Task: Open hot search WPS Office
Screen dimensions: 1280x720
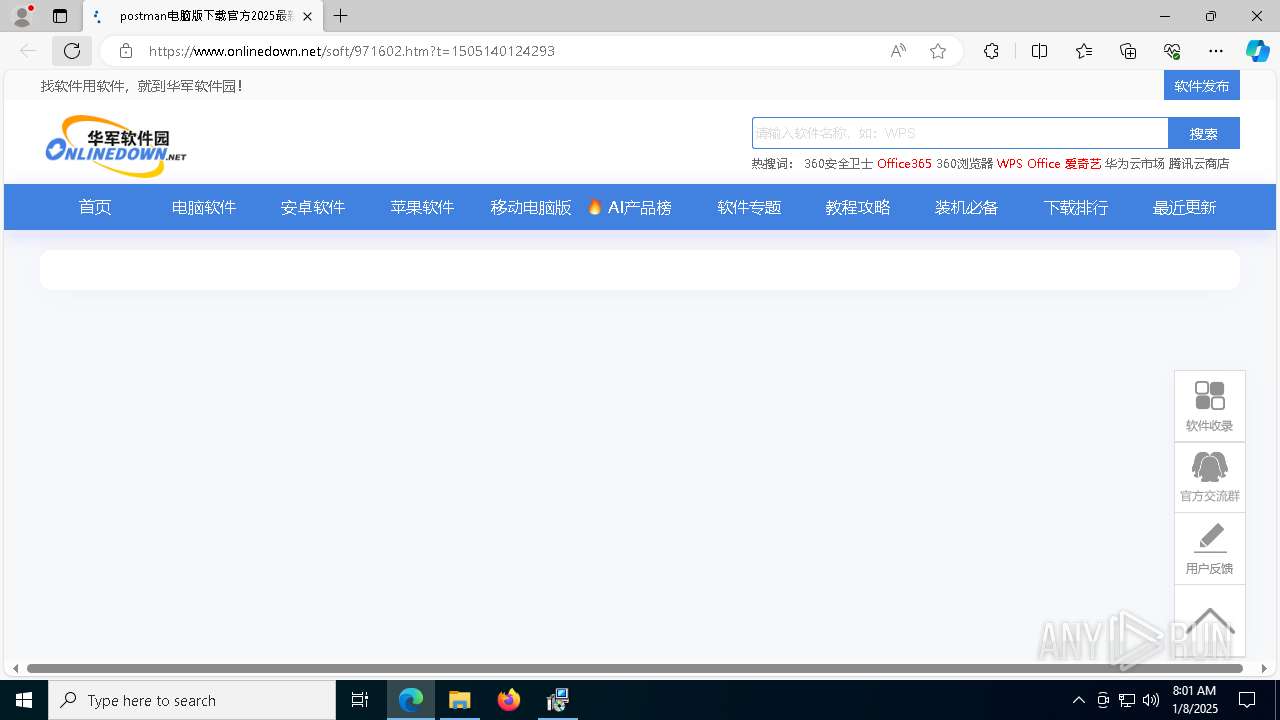Action: click(1028, 164)
